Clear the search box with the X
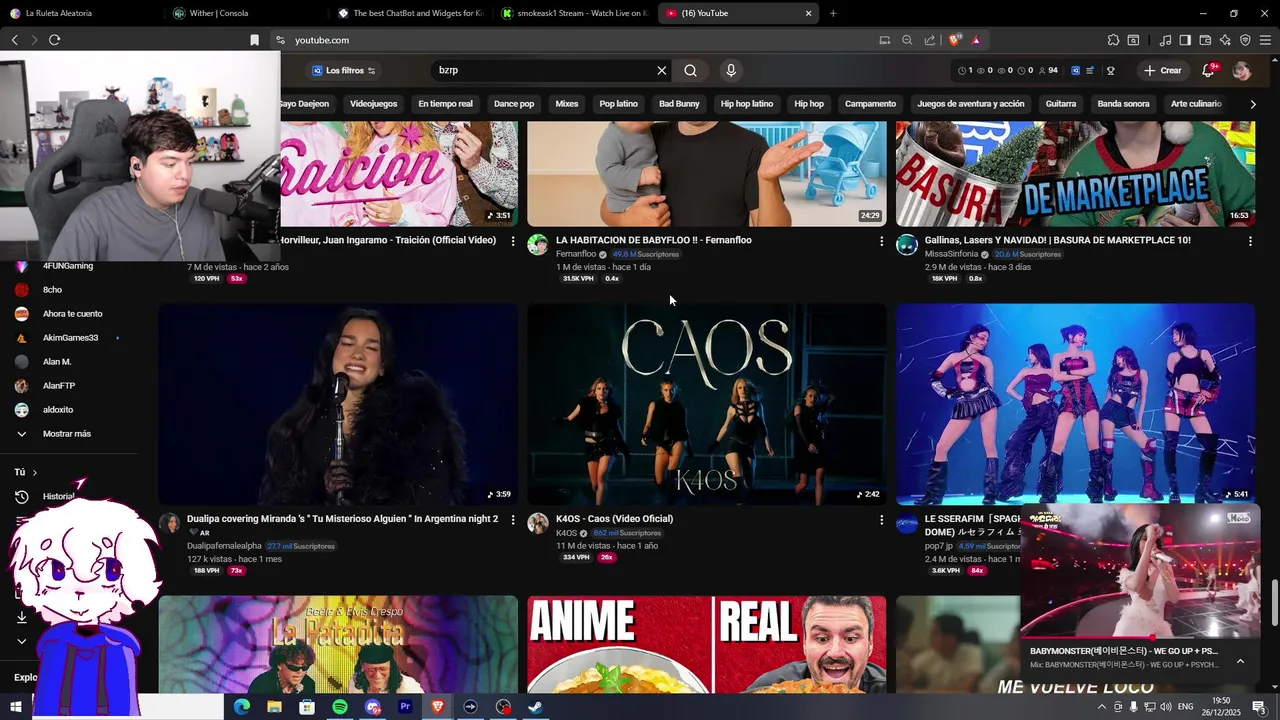The width and height of the screenshot is (1280, 720). pos(661,70)
